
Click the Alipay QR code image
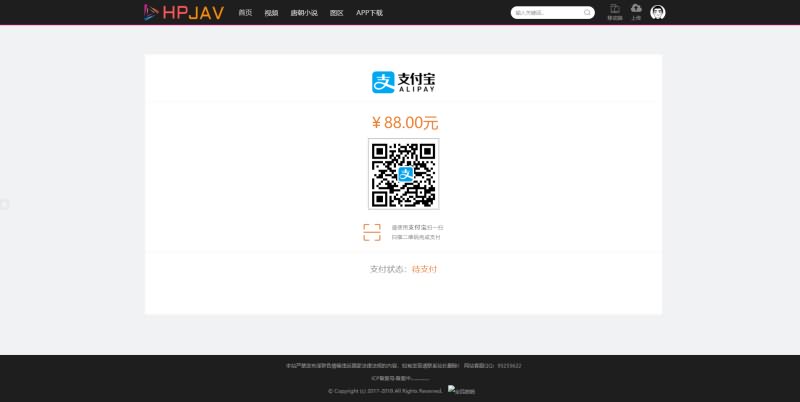tap(403, 174)
